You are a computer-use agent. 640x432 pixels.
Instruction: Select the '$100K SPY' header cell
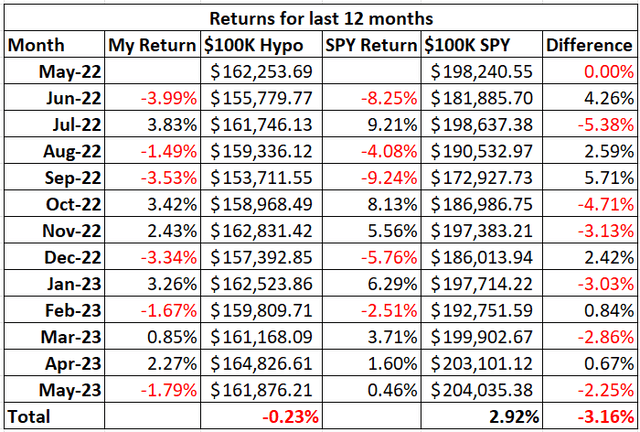481,45
